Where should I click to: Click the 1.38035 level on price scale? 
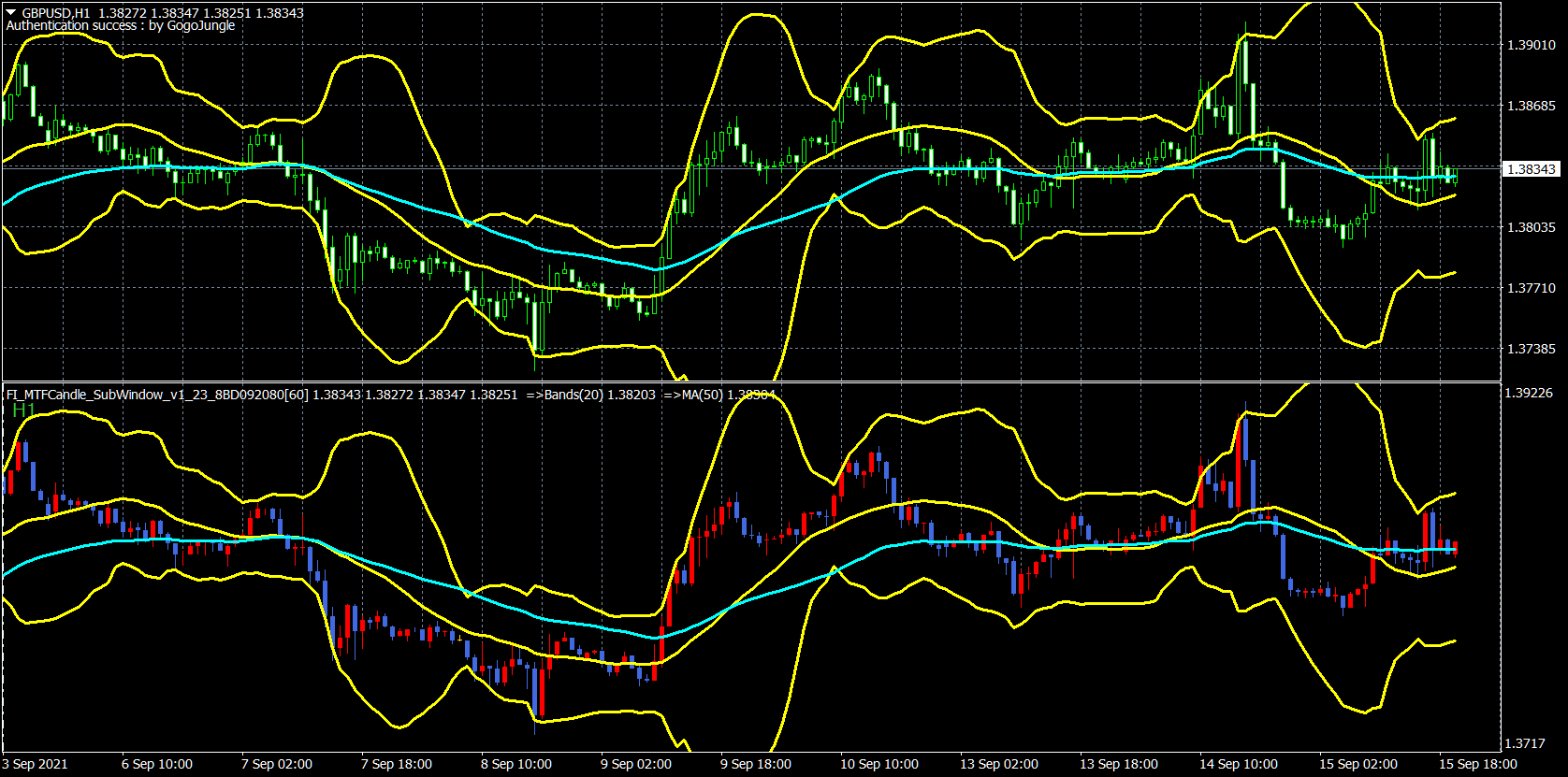[1532, 227]
